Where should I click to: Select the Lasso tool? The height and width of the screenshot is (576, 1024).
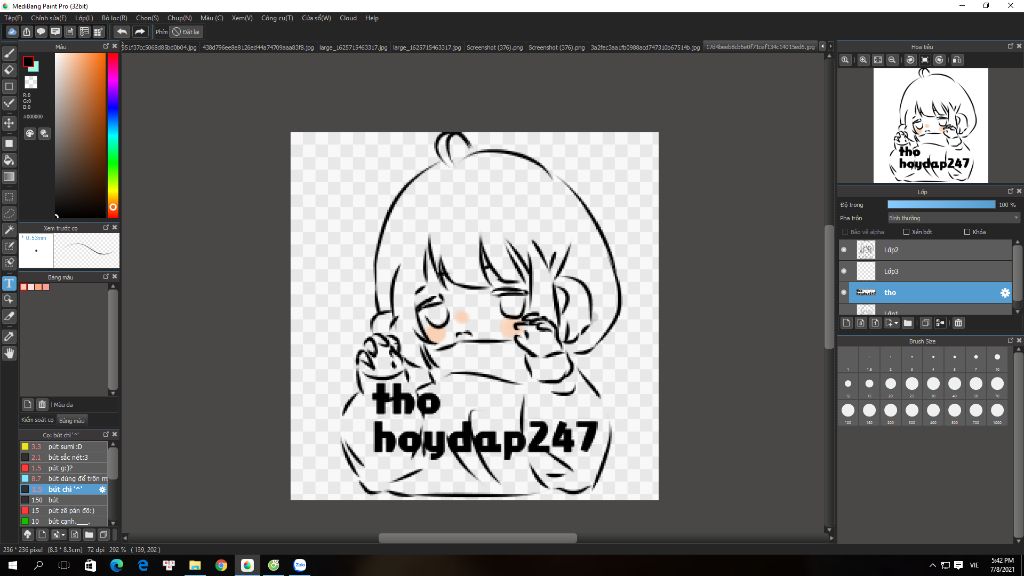coord(9,213)
